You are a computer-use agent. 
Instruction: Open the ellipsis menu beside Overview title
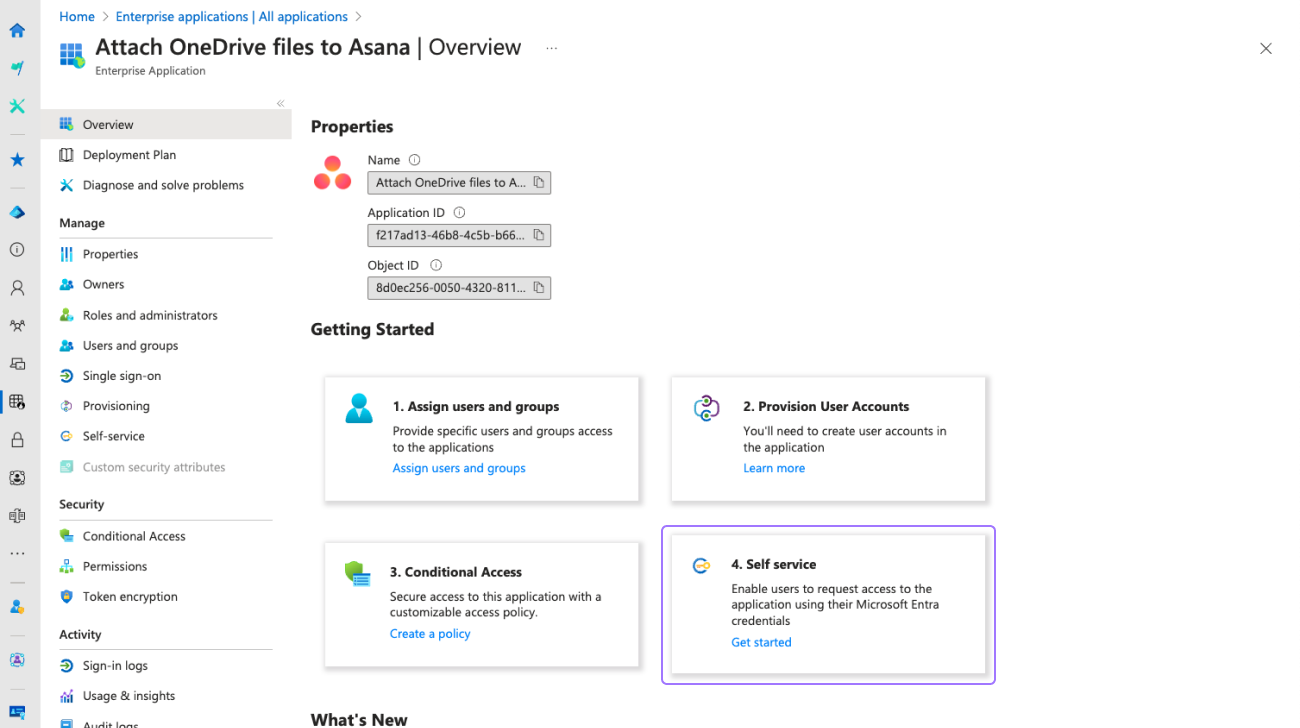tap(551, 48)
